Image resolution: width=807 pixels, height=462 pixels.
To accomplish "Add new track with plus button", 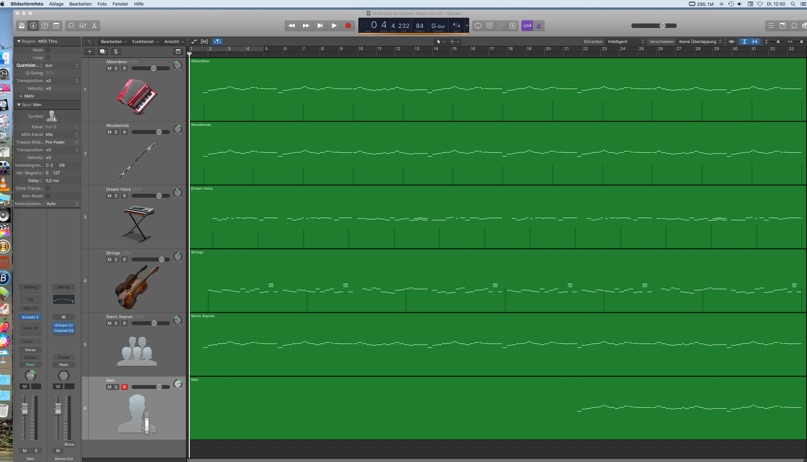I will click(x=90, y=51).
